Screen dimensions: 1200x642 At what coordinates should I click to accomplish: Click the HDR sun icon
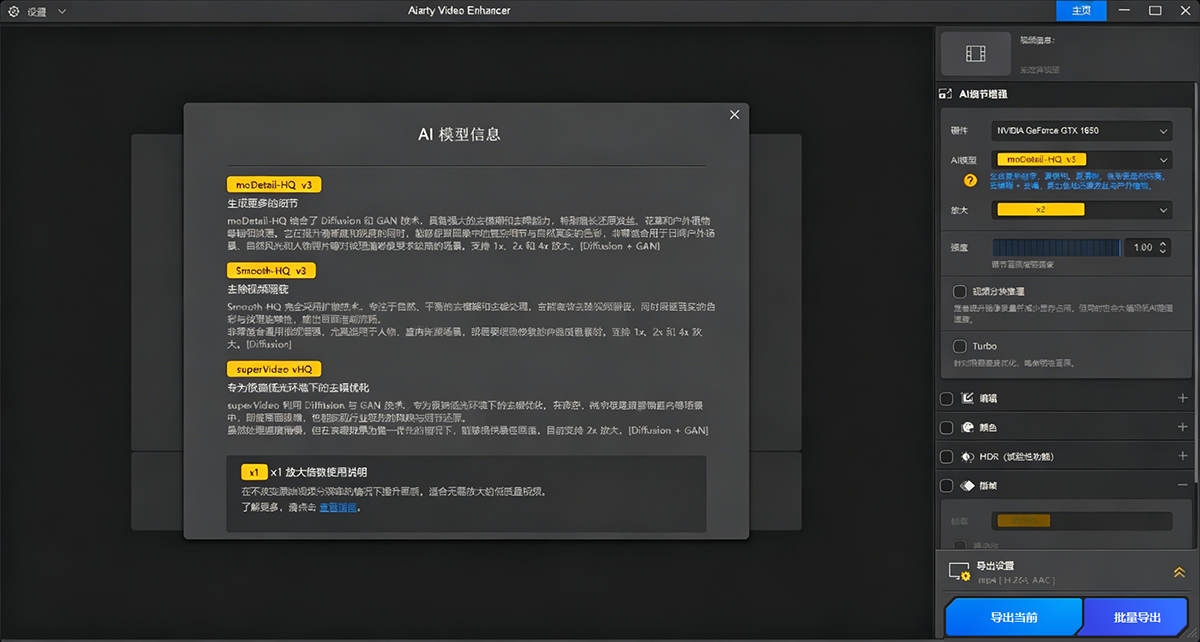click(x=967, y=456)
